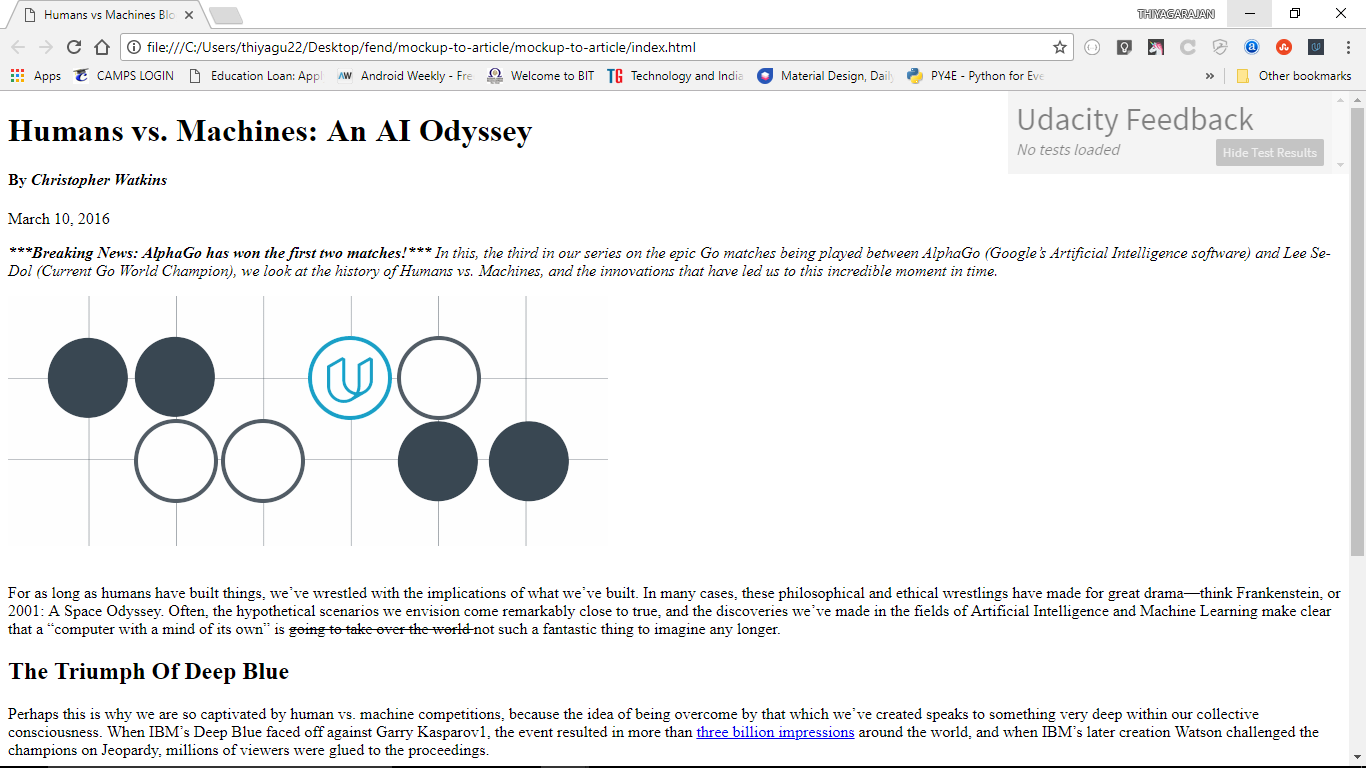Click the lightbulb extension icon

click(1123, 47)
